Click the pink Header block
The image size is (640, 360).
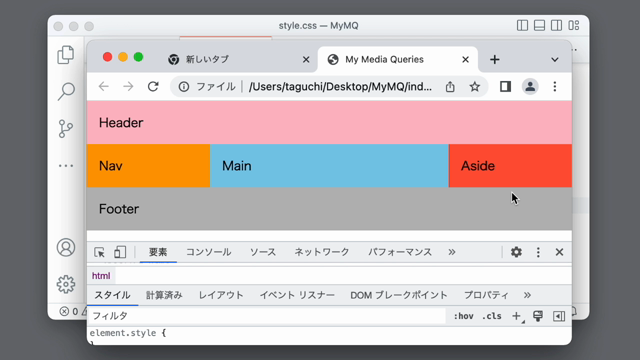[x=329, y=122]
